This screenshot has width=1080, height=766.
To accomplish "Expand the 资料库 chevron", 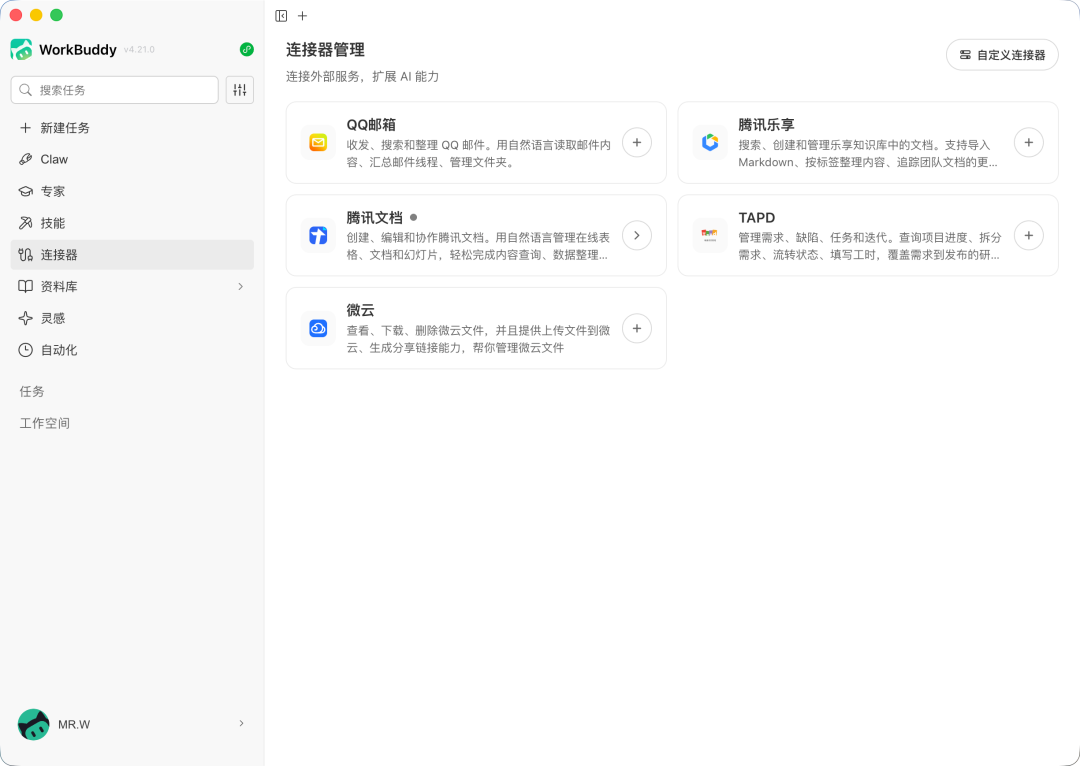I will click(240, 287).
